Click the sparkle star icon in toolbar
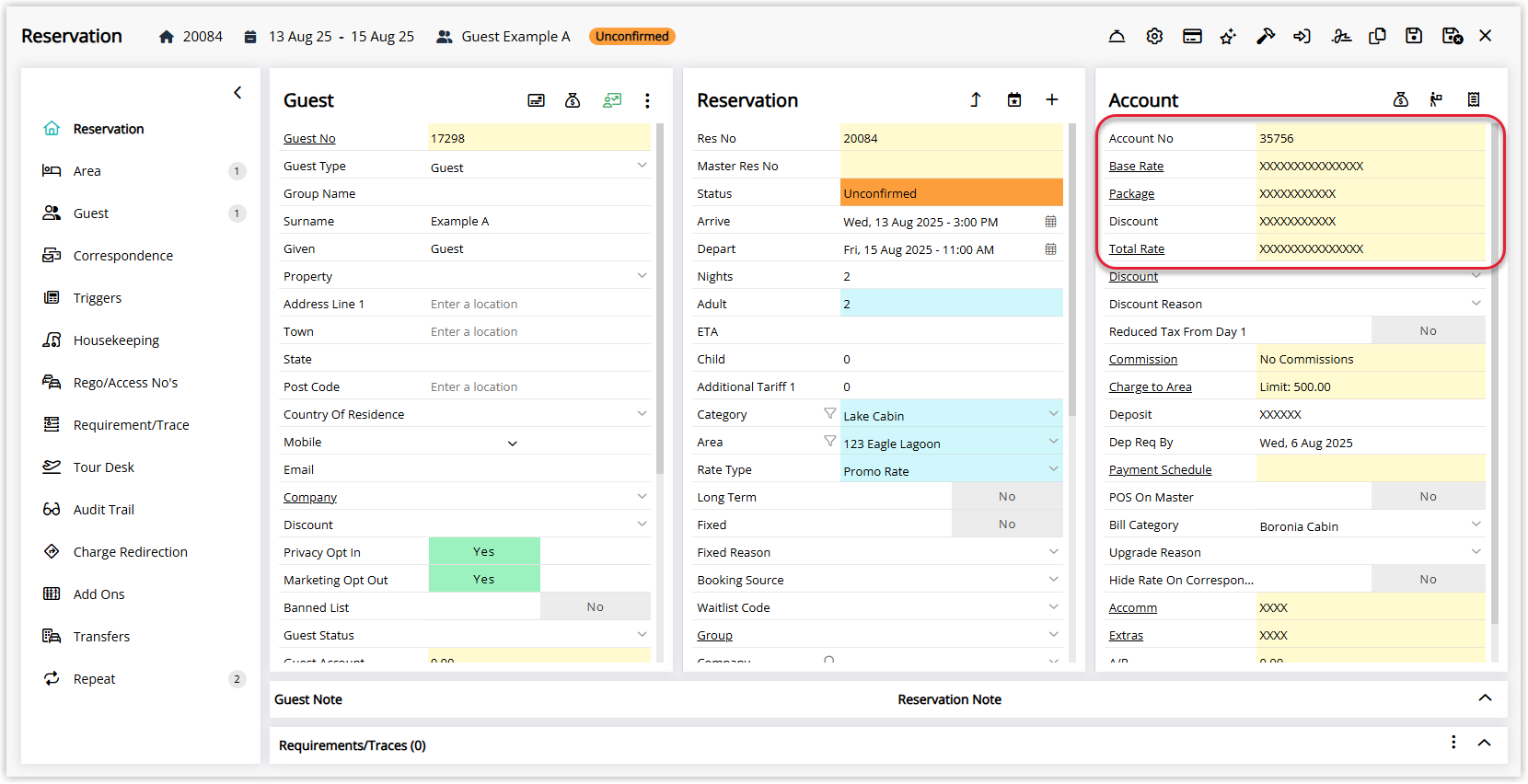 coord(1228,36)
